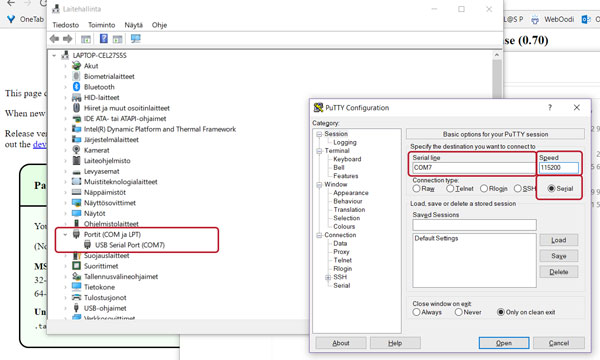Click the forward arrow in Laitehallinta toolbar
Image resolution: width=600 pixels, height=360 pixels.
click(68, 39)
